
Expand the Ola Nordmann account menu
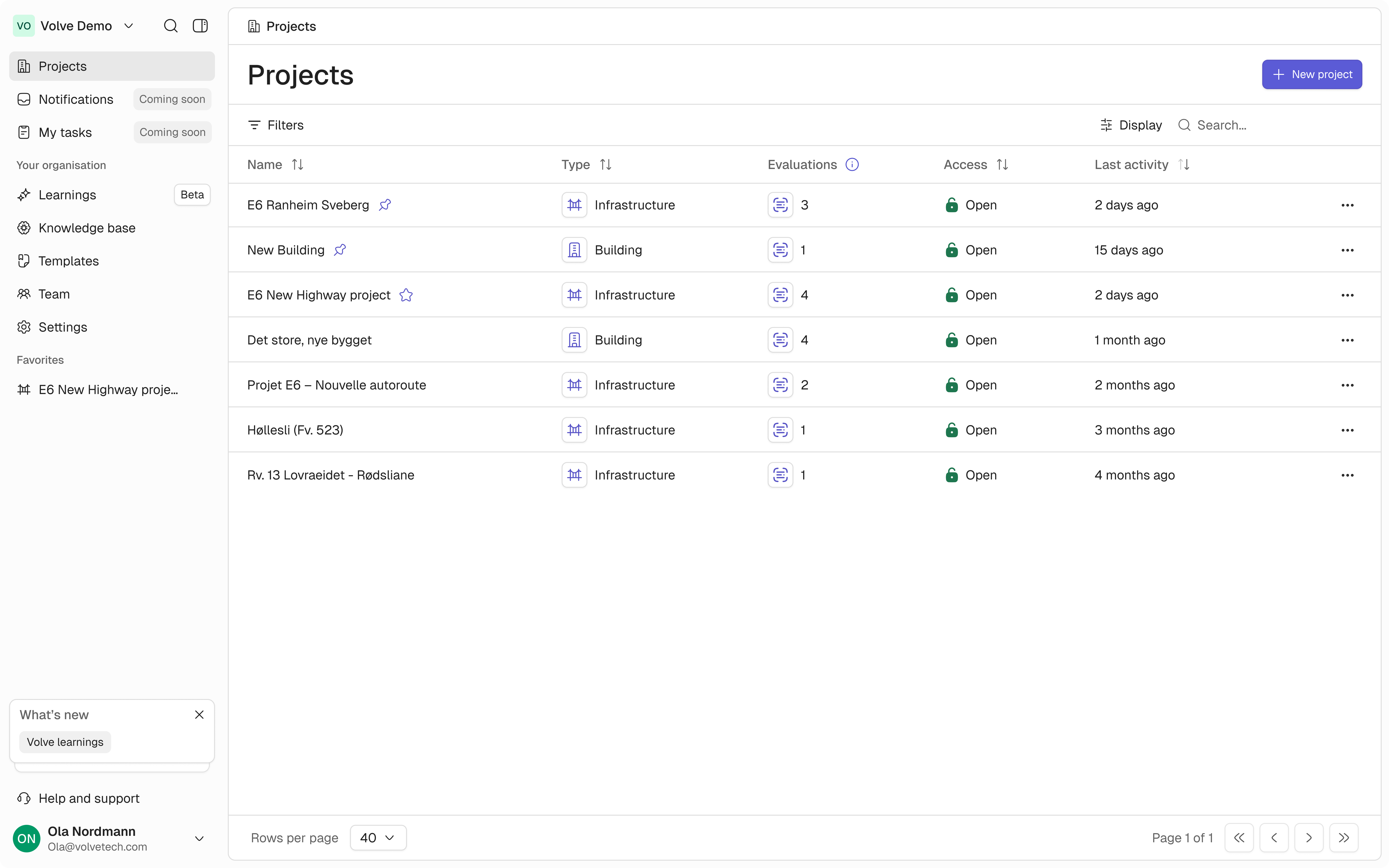199,839
